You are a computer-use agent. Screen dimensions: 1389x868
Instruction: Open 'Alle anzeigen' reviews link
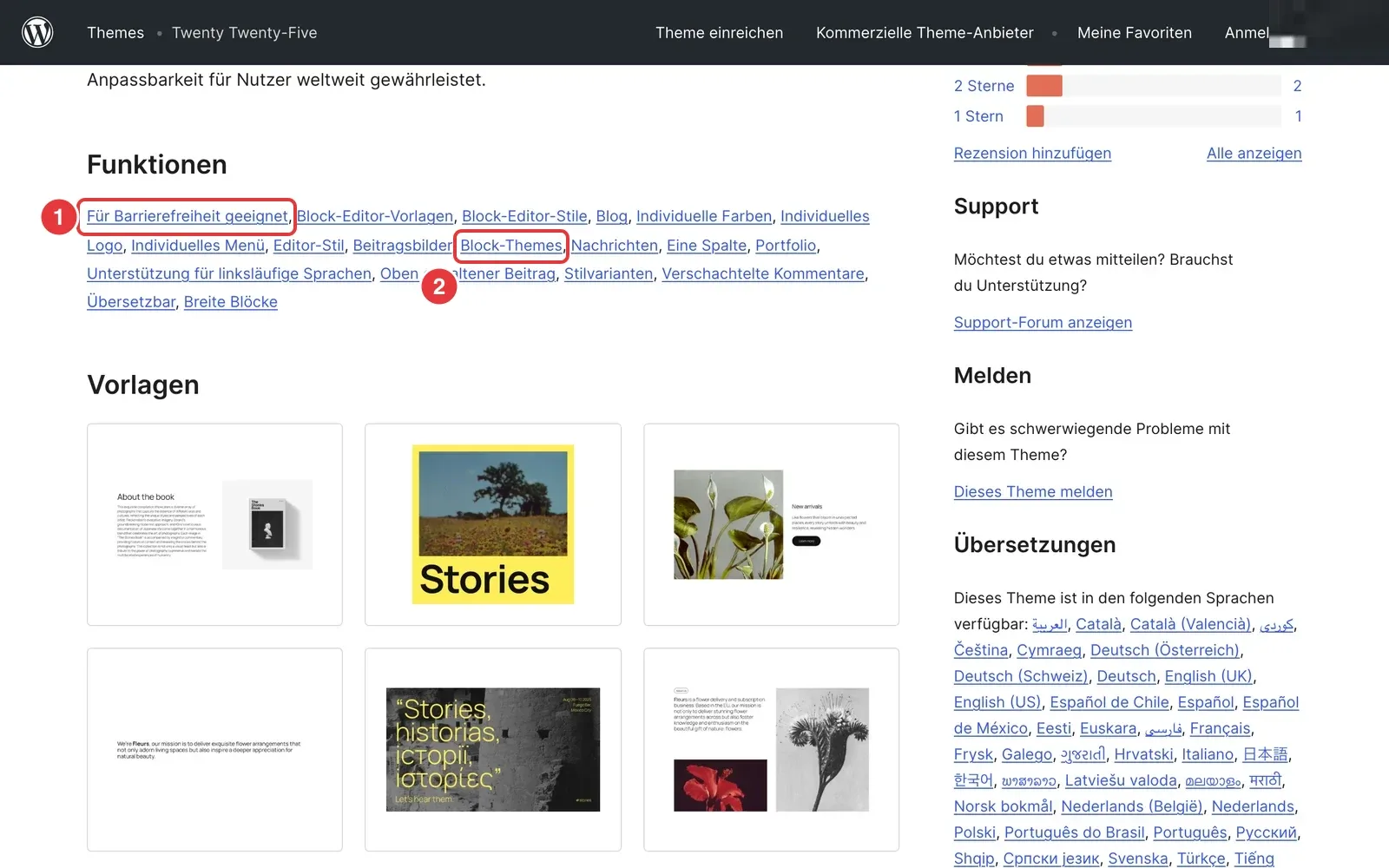point(1254,154)
